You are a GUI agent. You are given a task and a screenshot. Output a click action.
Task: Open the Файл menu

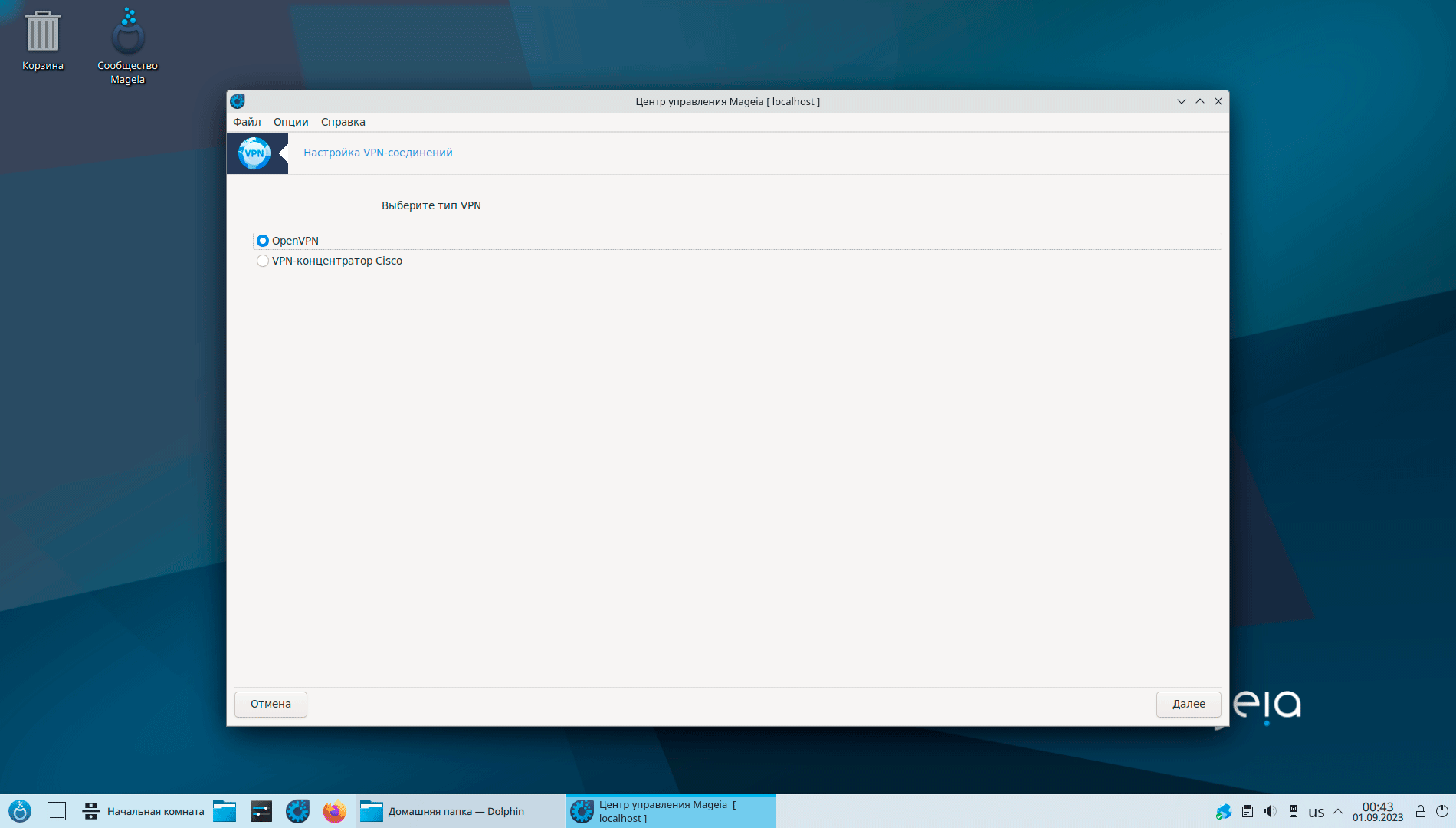click(247, 122)
